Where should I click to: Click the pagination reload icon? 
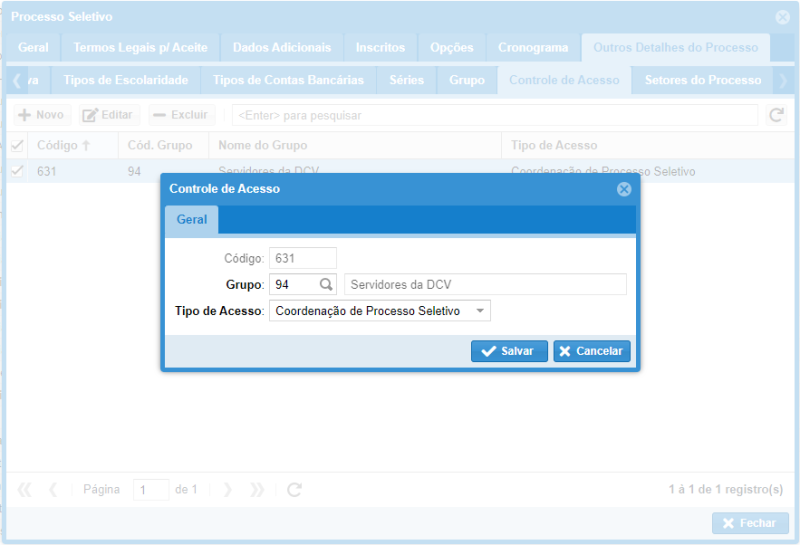coord(294,490)
